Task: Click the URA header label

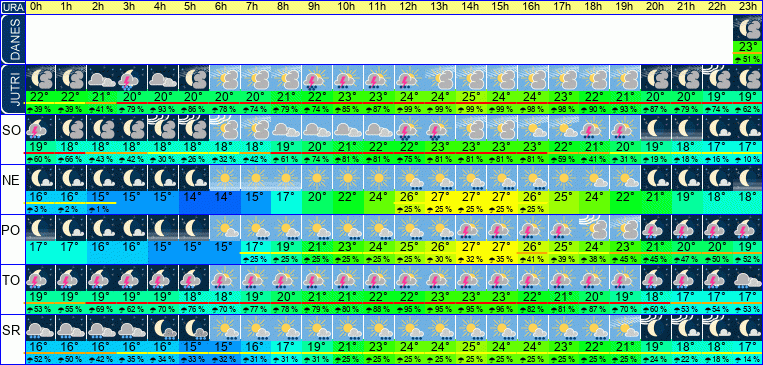Action: pos(12,7)
